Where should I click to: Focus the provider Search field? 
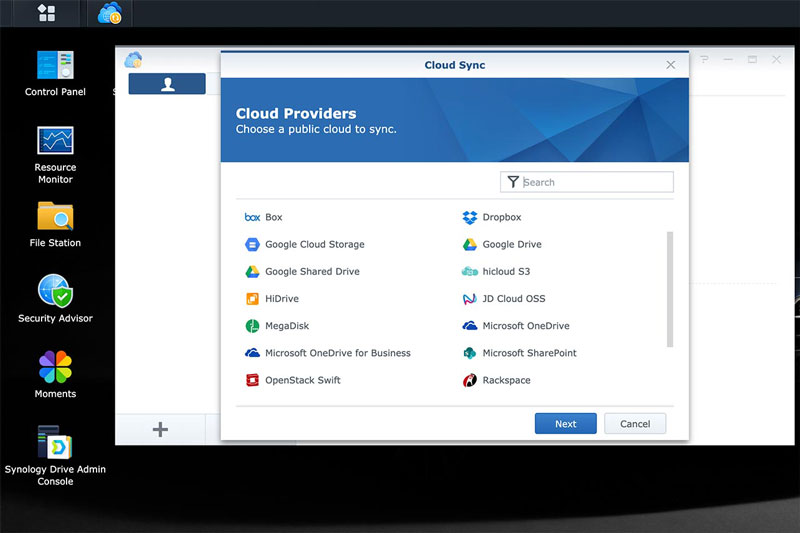(x=586, y=182)
